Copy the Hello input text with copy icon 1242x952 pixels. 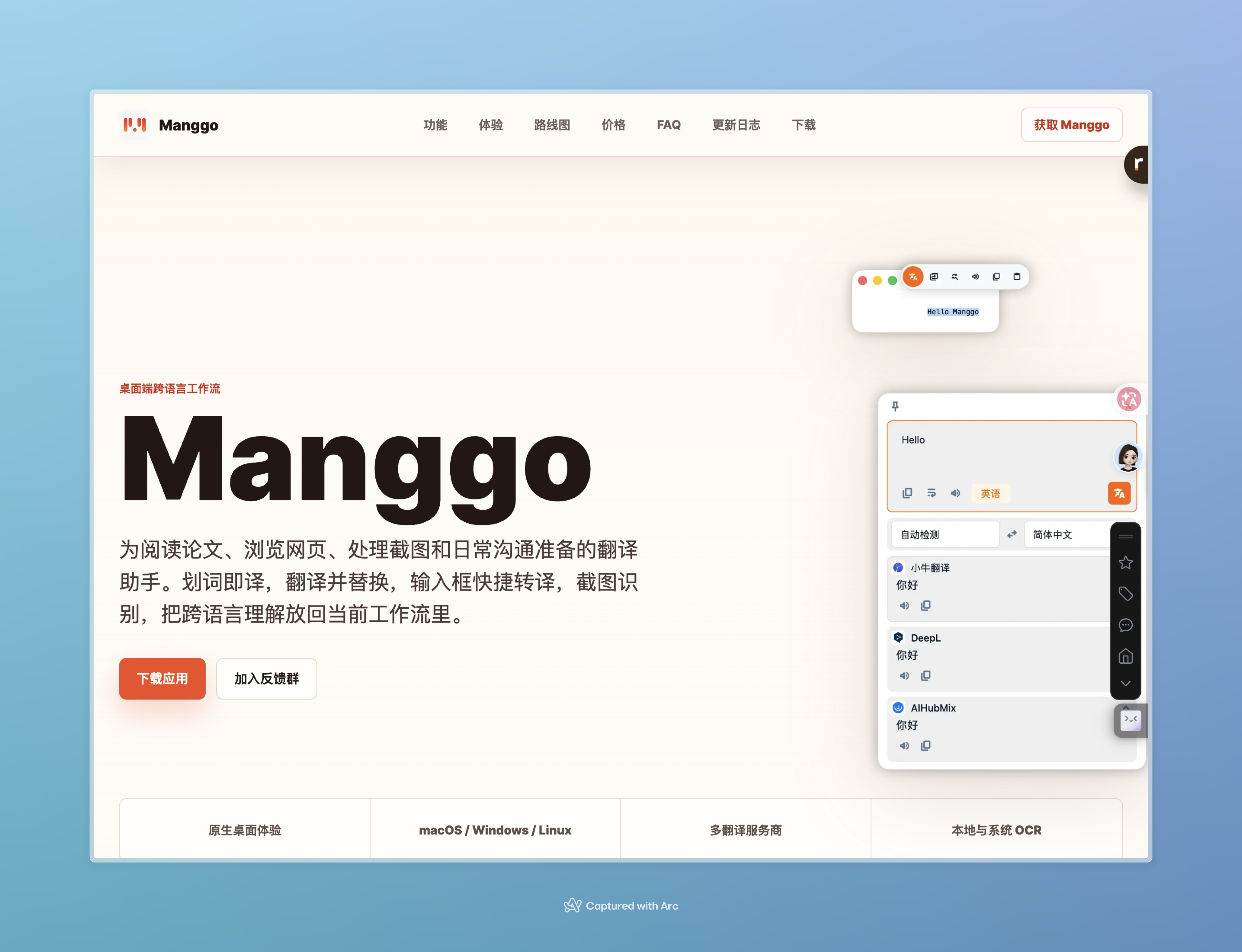click(x=907, y=493)
